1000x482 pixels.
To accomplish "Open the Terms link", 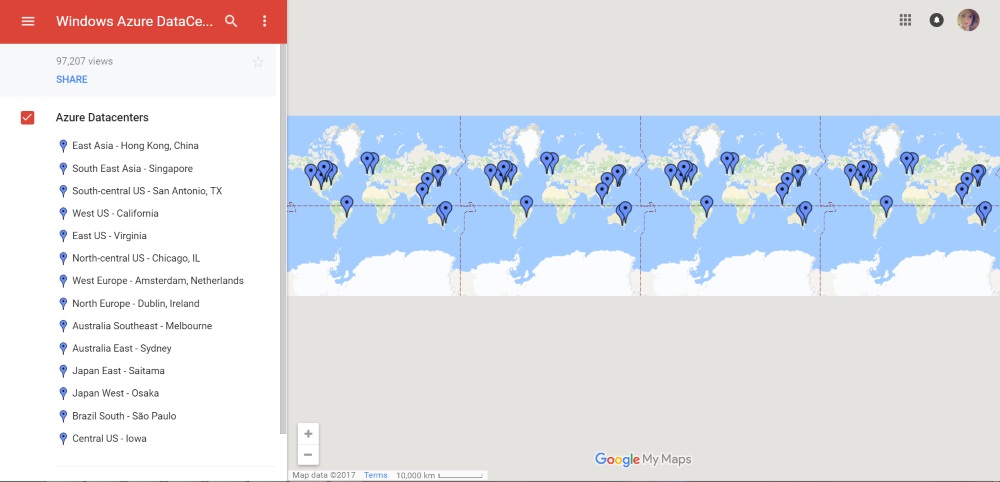I will (375, 475).
